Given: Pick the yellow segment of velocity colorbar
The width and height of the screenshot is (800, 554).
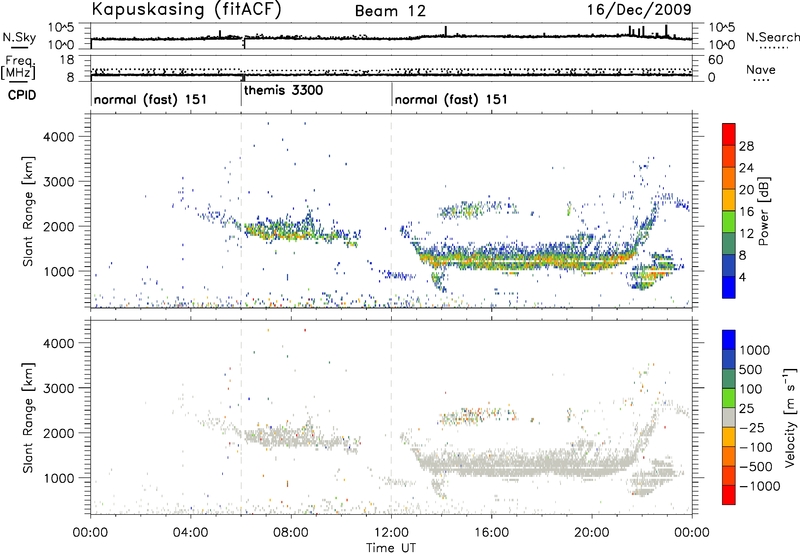Looking at the screenshot, I should pos(729,437).
